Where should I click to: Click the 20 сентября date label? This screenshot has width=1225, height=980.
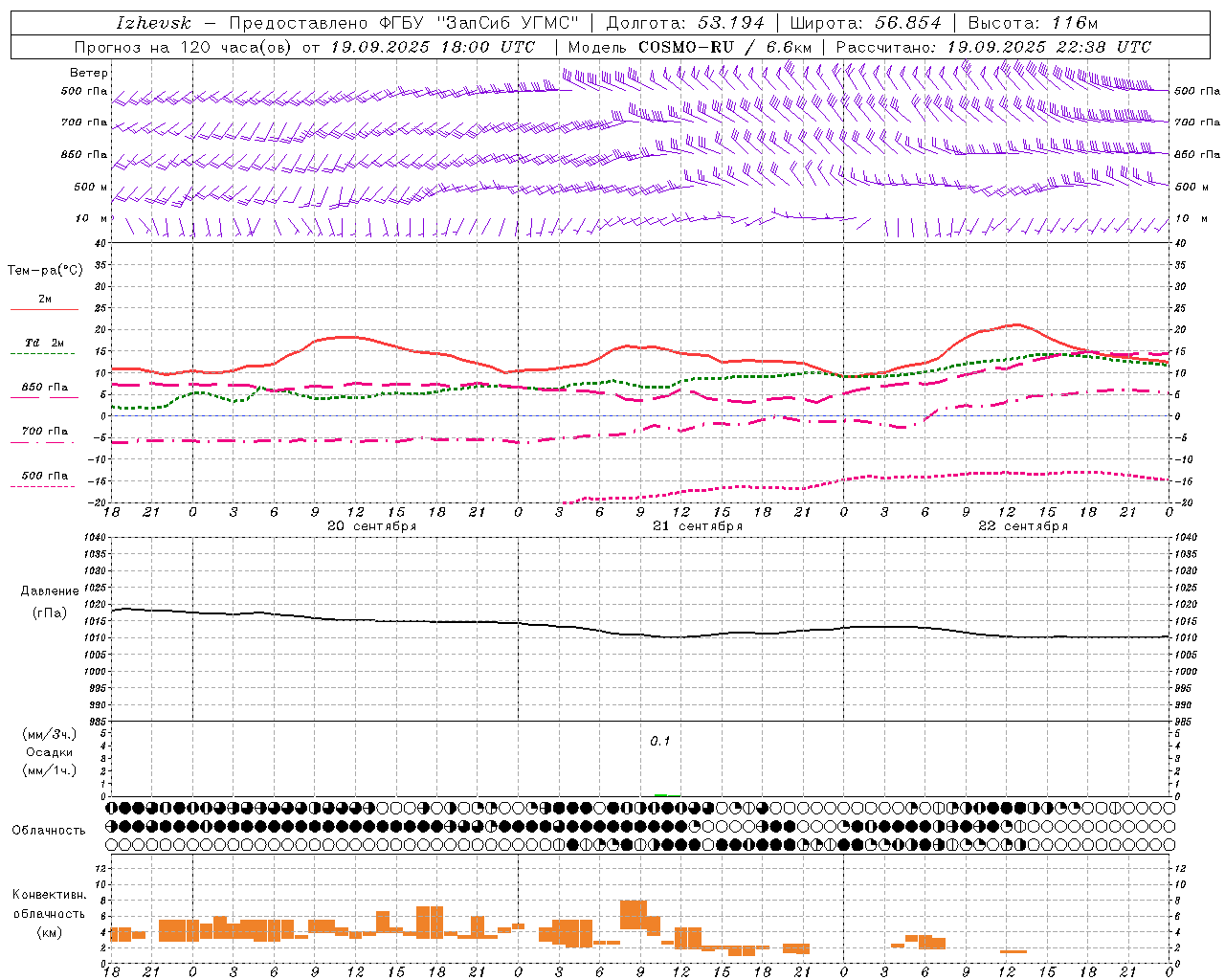click(x=372, y=526)
